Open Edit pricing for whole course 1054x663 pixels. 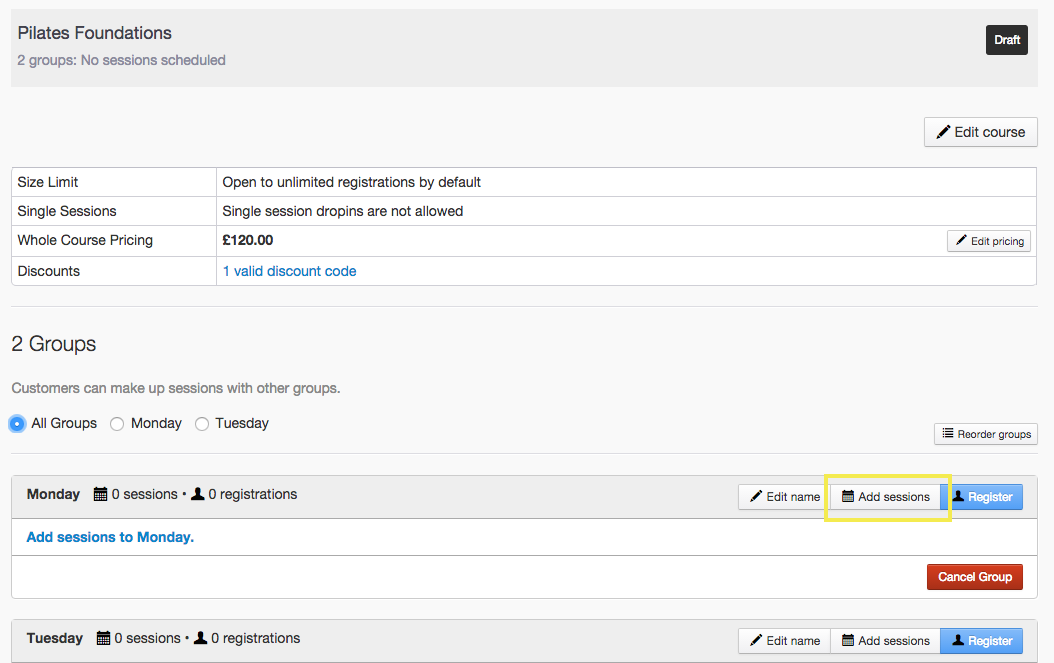point(988,241)
